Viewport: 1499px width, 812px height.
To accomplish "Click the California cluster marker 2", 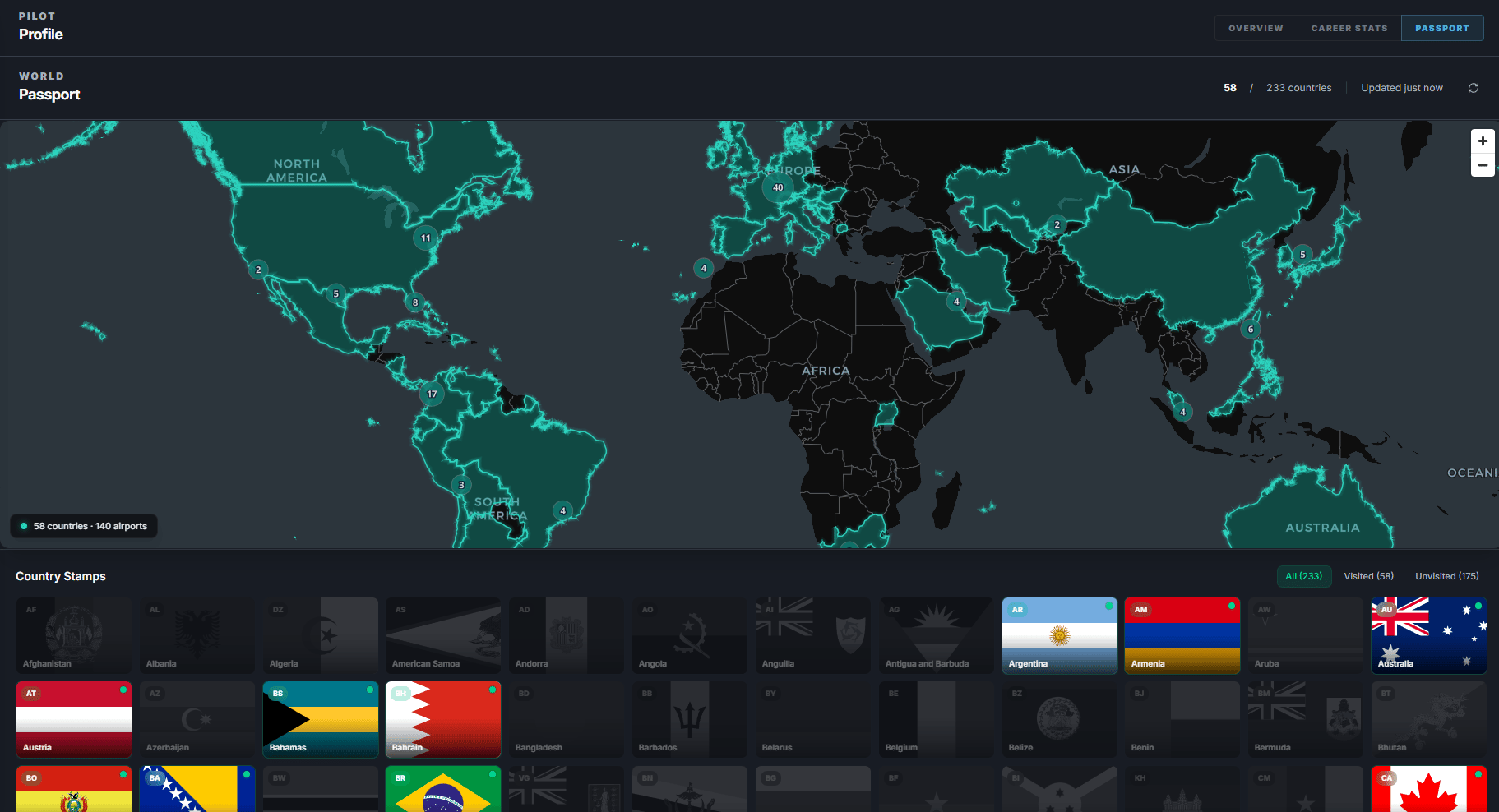I will click(258, 270).
